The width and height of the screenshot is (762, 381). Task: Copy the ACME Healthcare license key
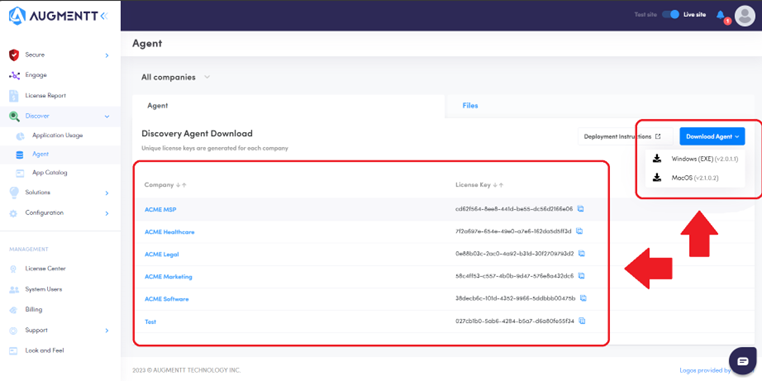579,231
